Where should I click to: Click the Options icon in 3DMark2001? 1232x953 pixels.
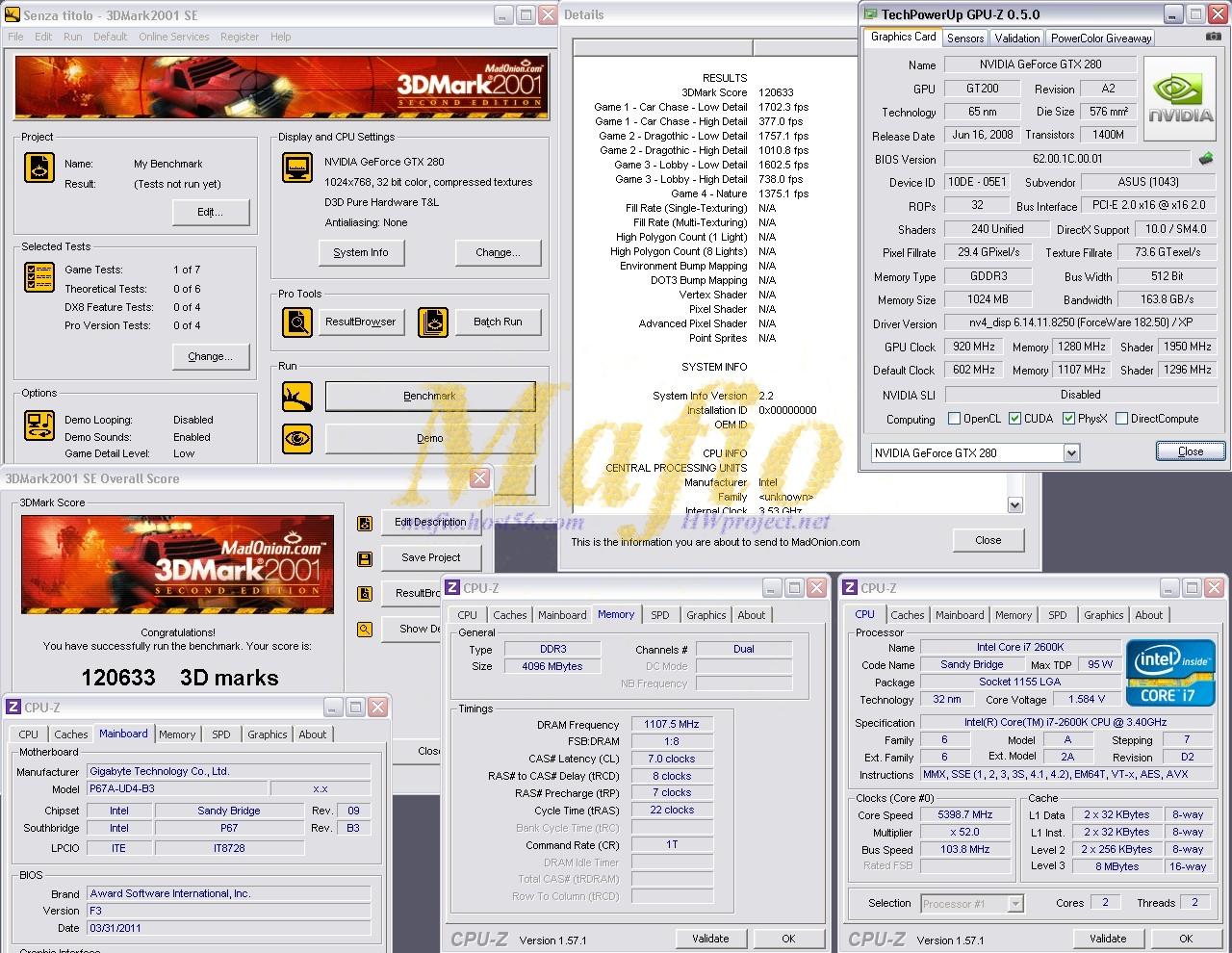(x=39, y=425)
